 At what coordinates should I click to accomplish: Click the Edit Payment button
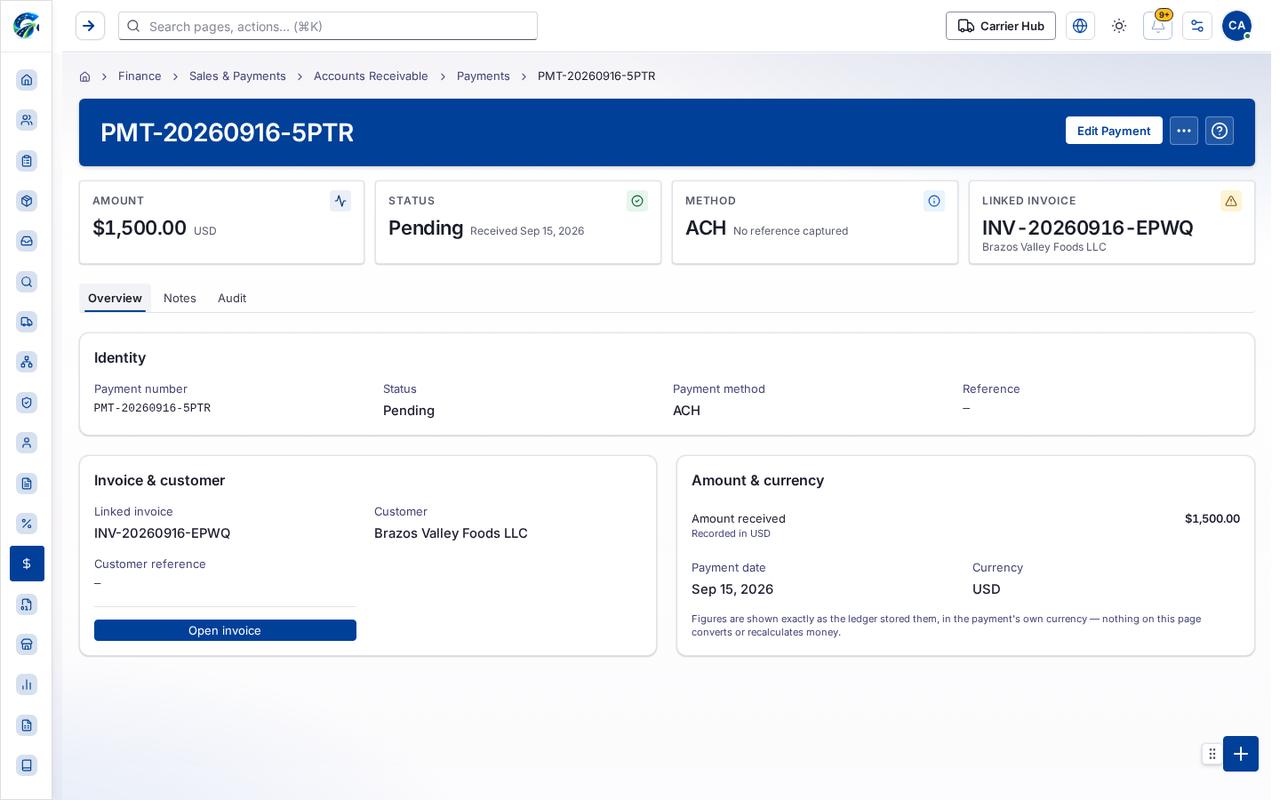click(1114, 131)
